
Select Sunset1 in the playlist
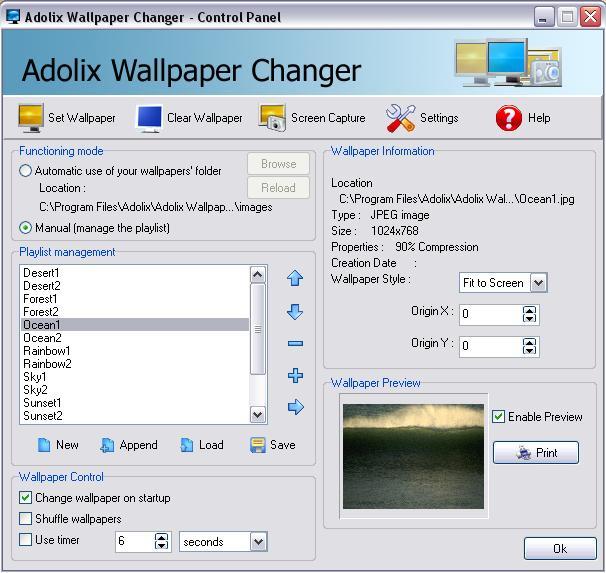(134, 403)
